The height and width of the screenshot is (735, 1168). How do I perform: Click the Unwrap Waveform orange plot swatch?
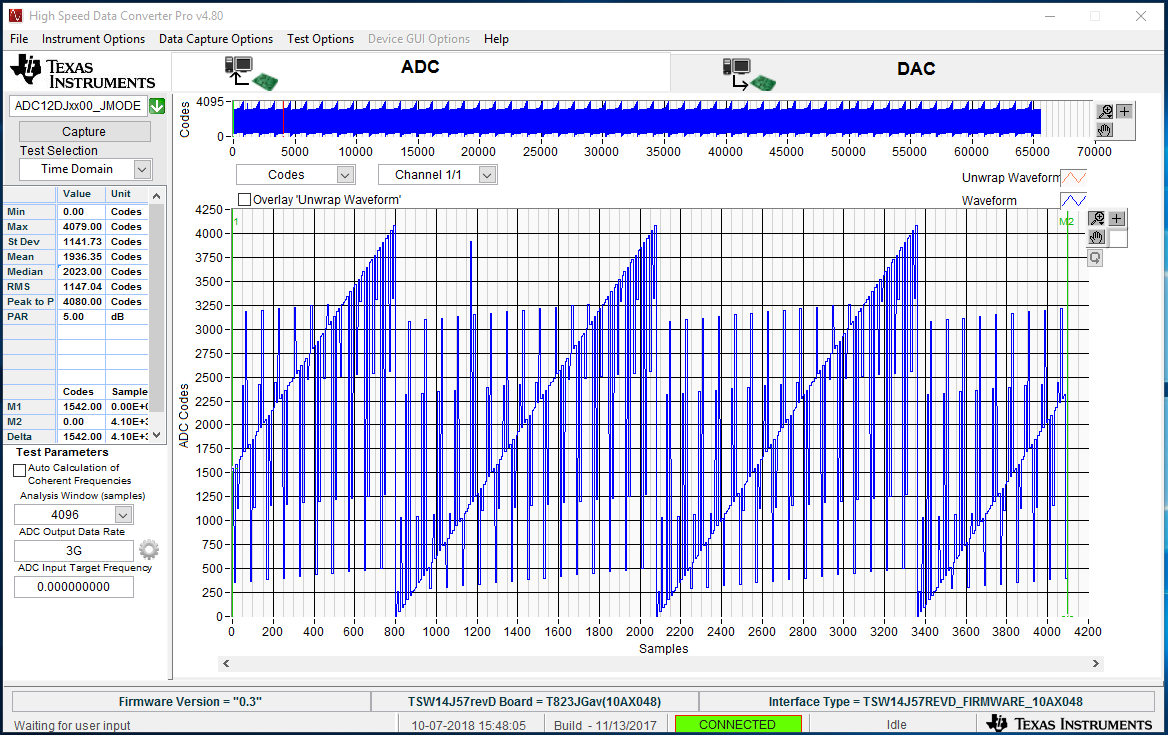[1073, 177]
